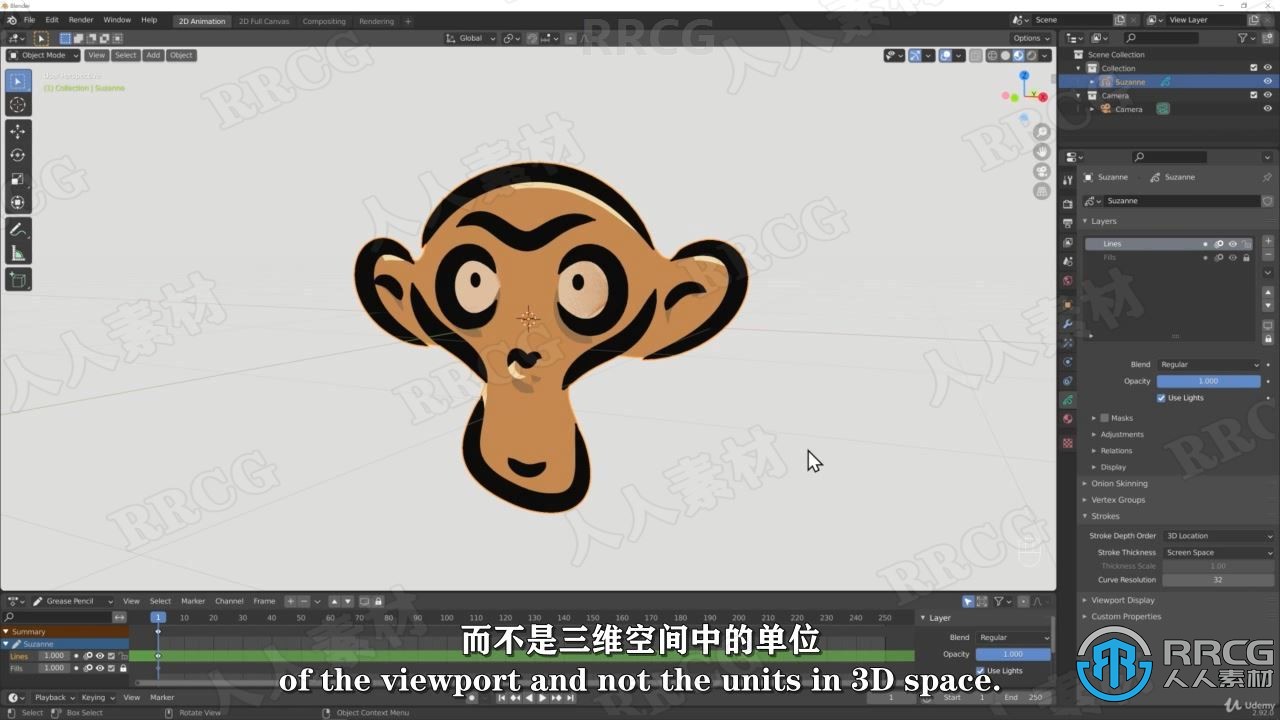
Task: Uncheck Use Lights in dopesheet Layer panel
Action: point(980,671)
